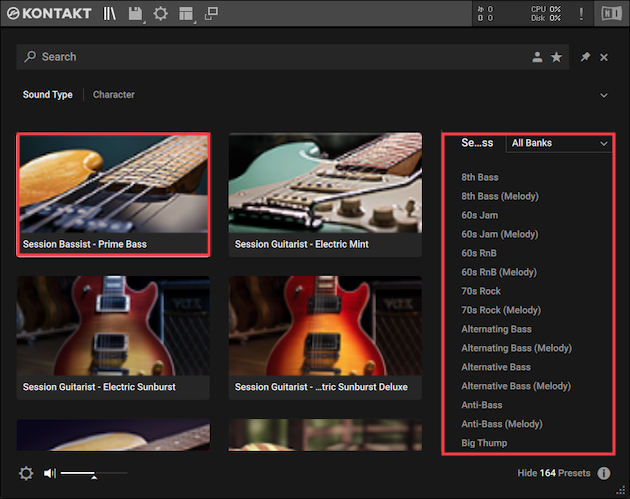630x499 pixels.
Task: Open browser preferences gear at bottom left
Action: click(26, 473)
